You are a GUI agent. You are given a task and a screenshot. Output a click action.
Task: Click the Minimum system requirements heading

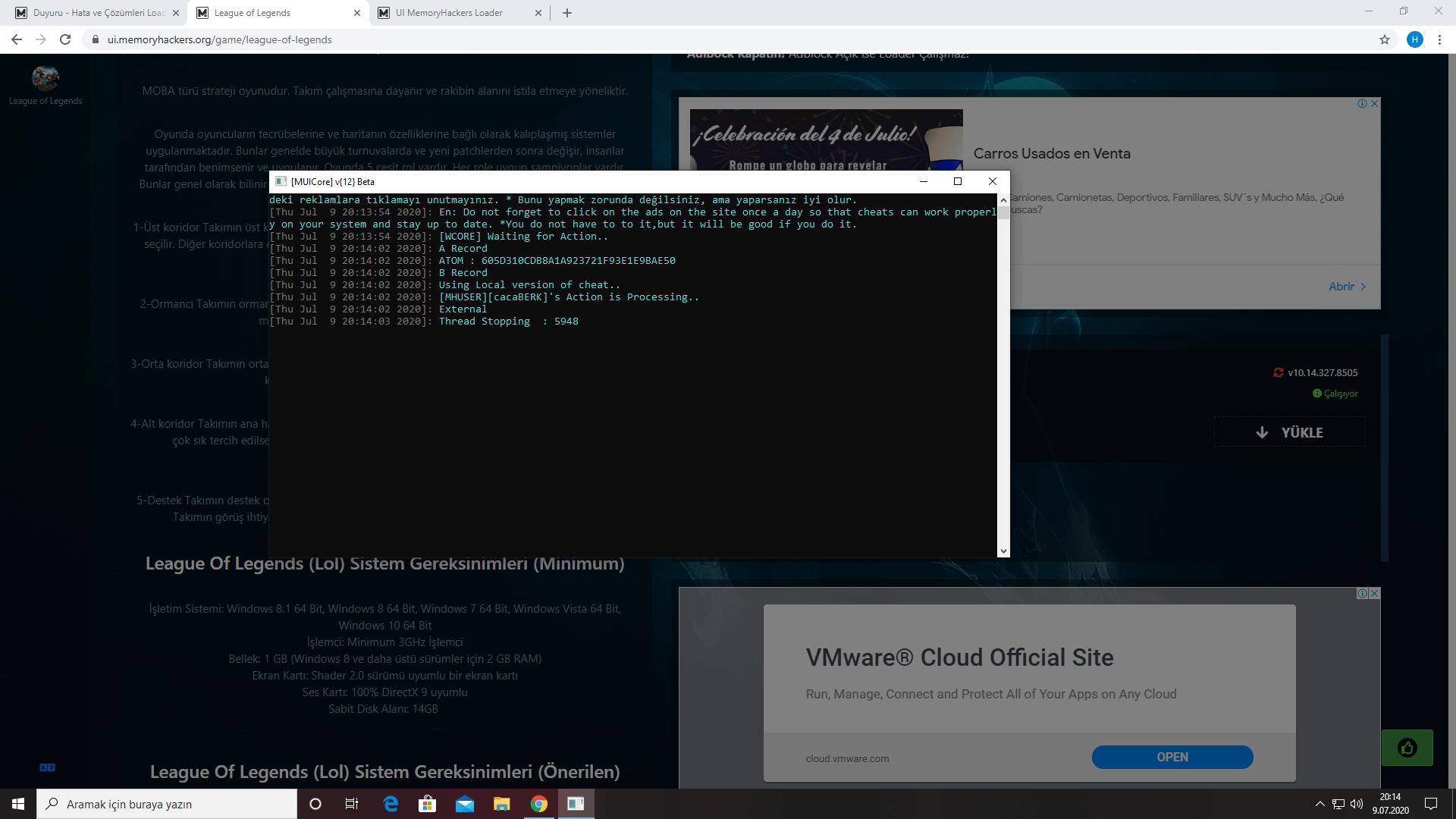(385, 563)
